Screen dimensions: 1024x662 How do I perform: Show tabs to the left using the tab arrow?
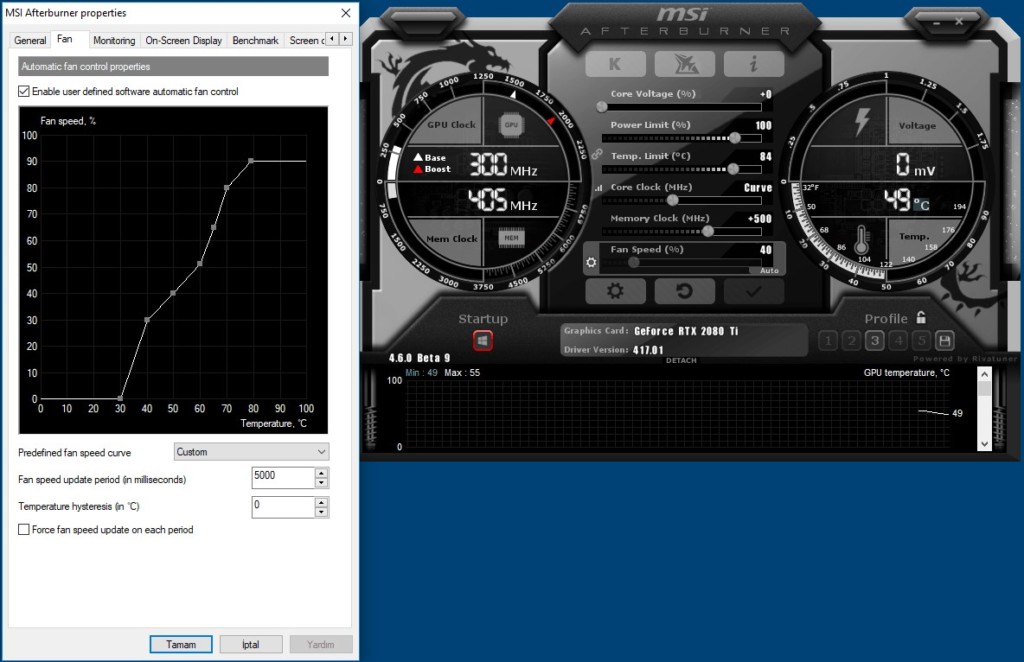pos(332,39)
